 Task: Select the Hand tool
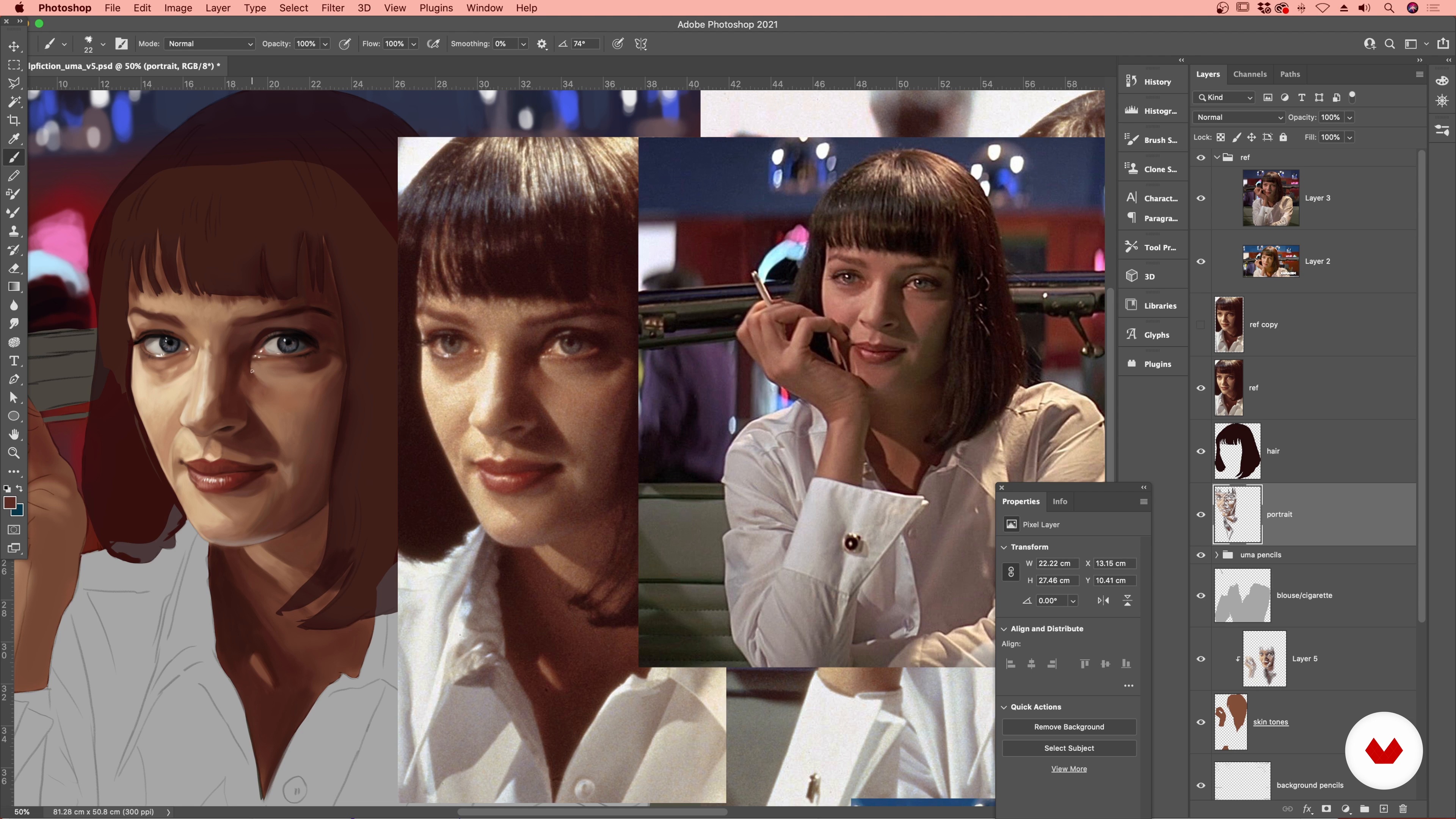click(x=14, y=435)
